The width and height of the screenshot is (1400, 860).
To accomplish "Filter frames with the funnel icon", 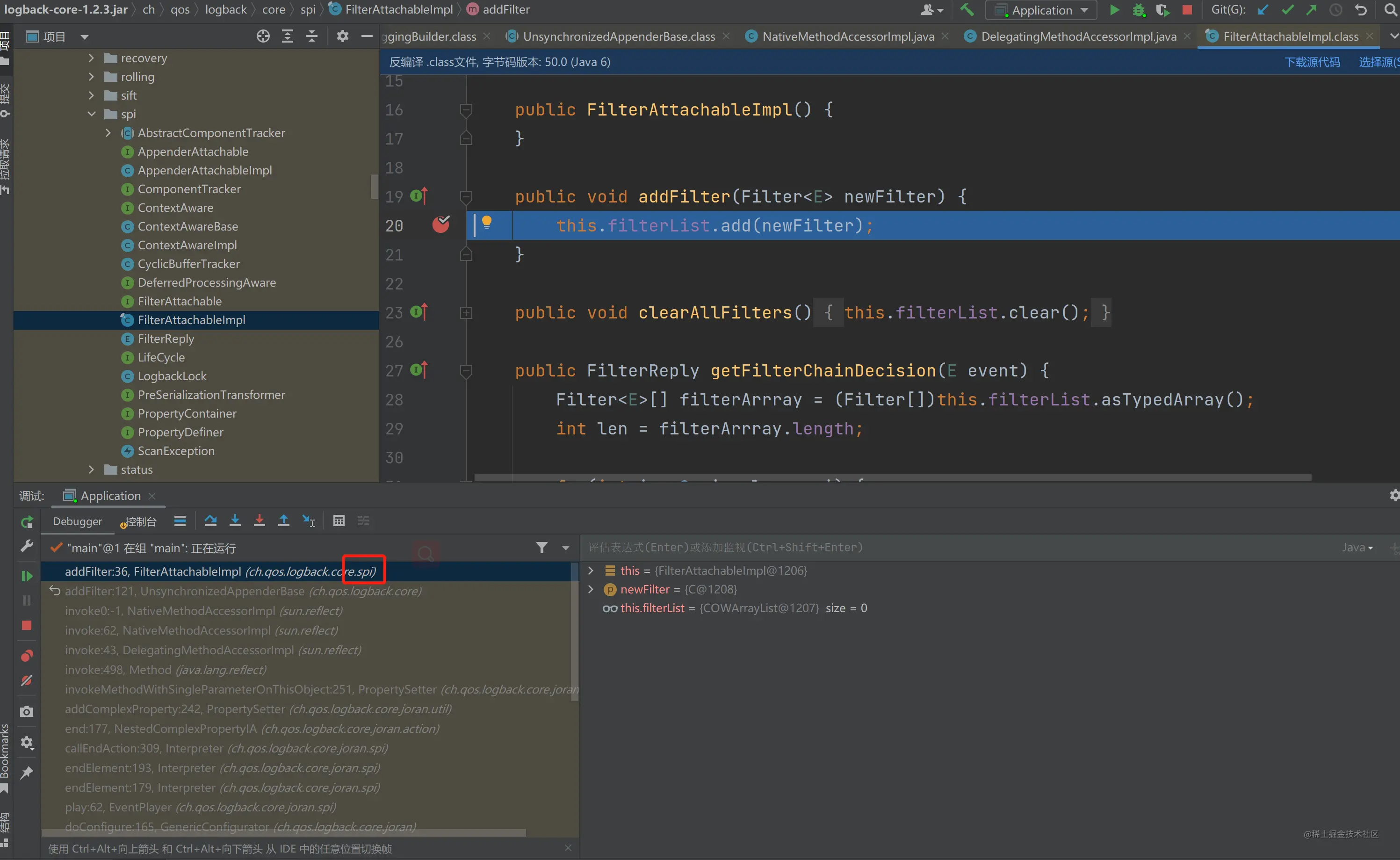I will point(542,548).
